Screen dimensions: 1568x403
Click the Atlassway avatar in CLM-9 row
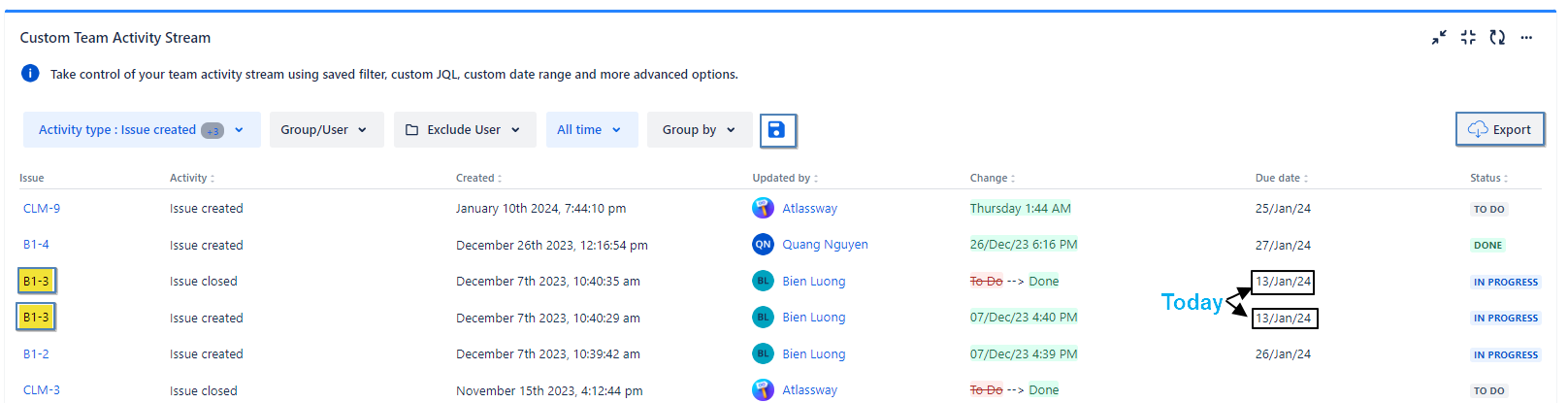pos(763,208)
